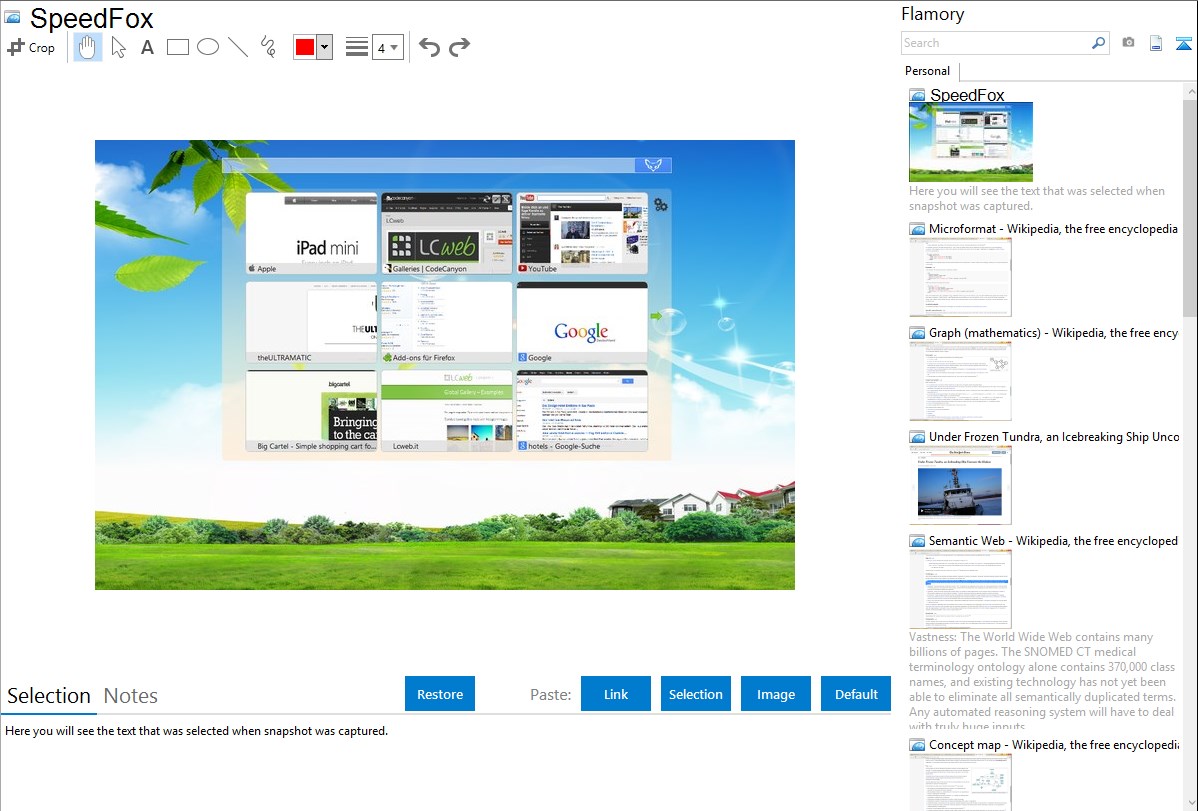Screen dimensions: 1198x811
Task: Undo the last edit
Action: [x=429, y=47]
